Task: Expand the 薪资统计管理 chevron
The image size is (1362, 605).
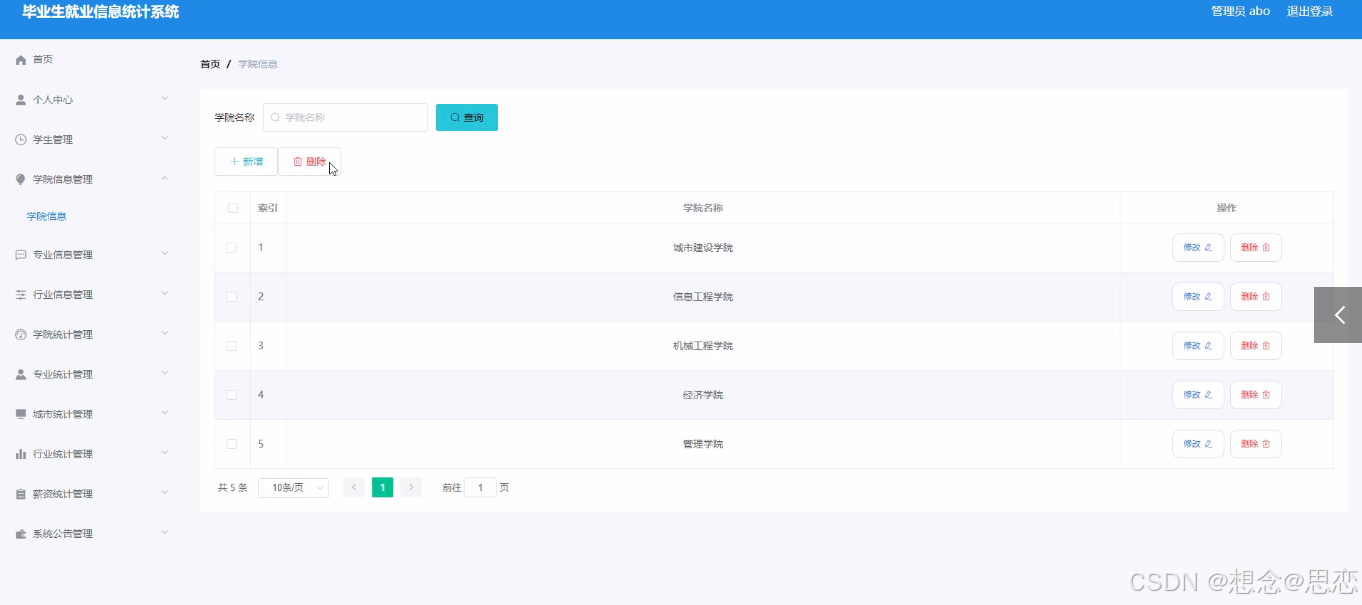Action: (165, 493)
